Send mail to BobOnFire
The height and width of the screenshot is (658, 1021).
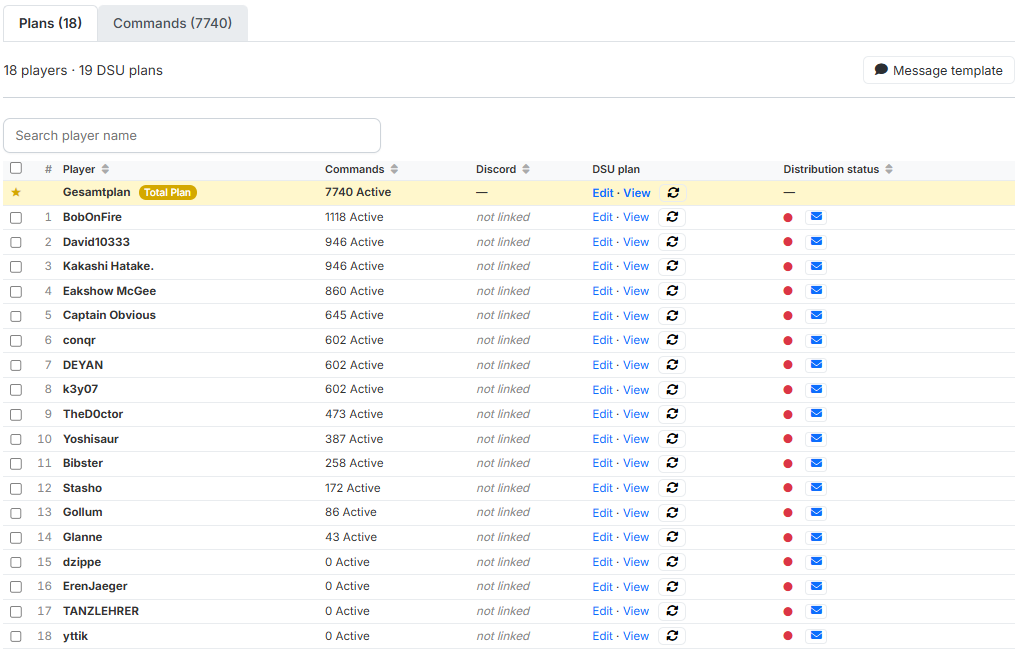tap(816, 217)
